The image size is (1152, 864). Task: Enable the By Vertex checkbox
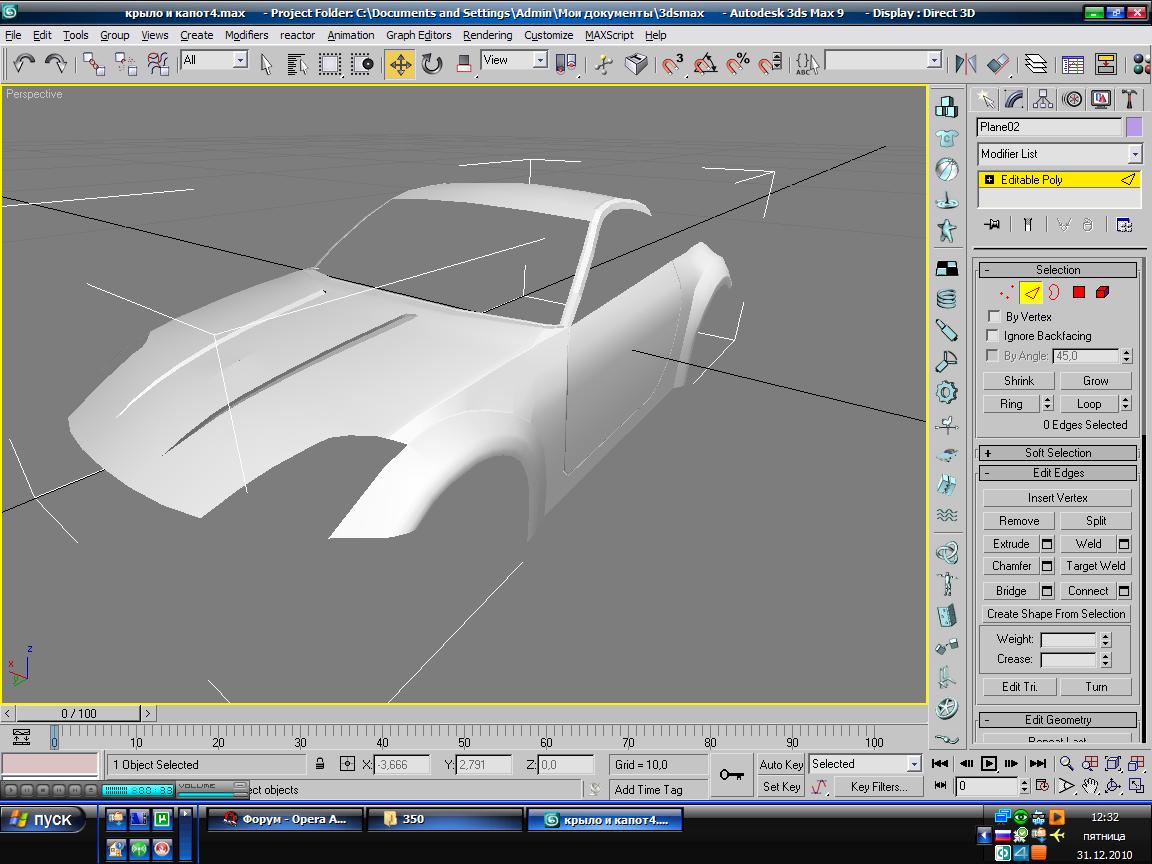pyautogui.click(x=994, y=316)
